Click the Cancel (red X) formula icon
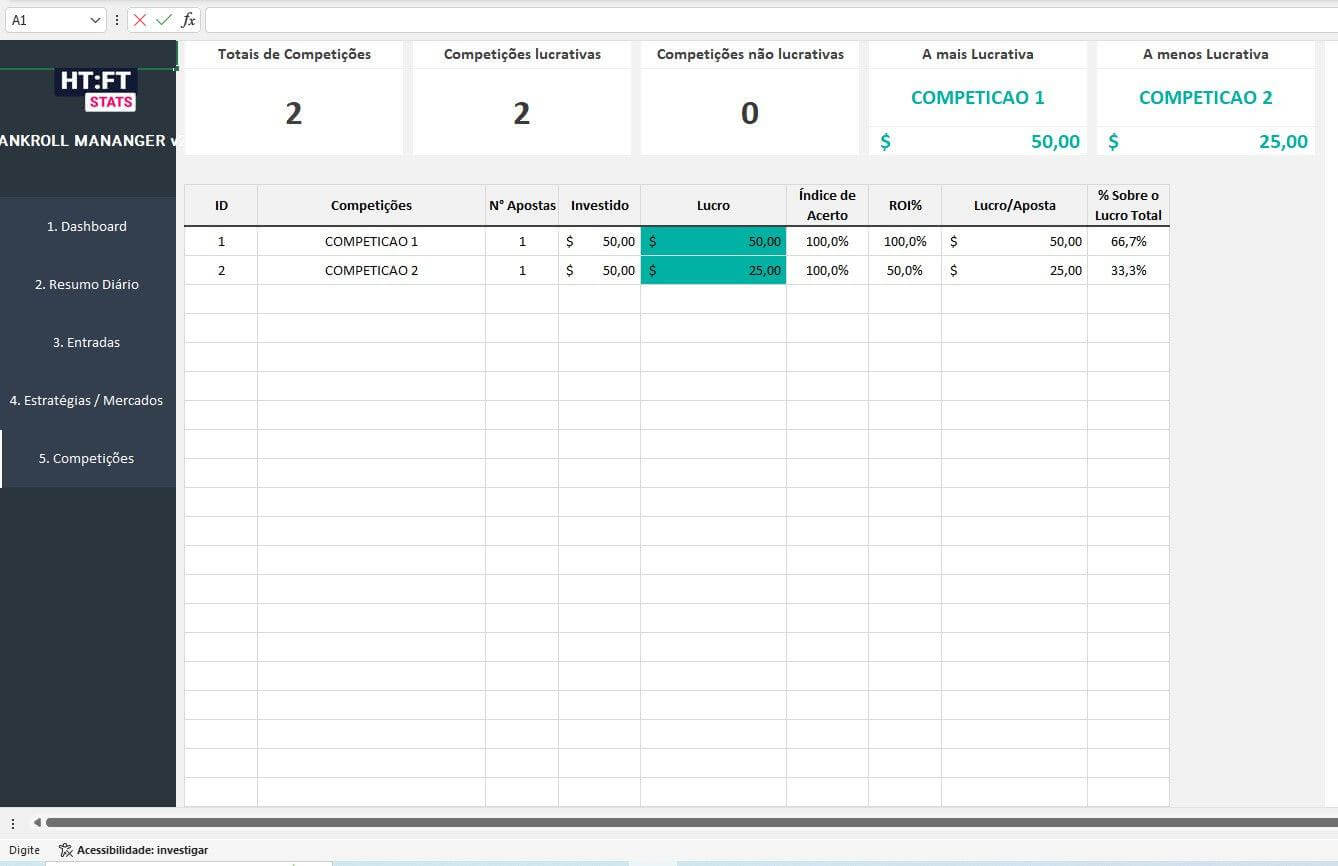Screen dimensions: 1338x866 coord(140,20)
